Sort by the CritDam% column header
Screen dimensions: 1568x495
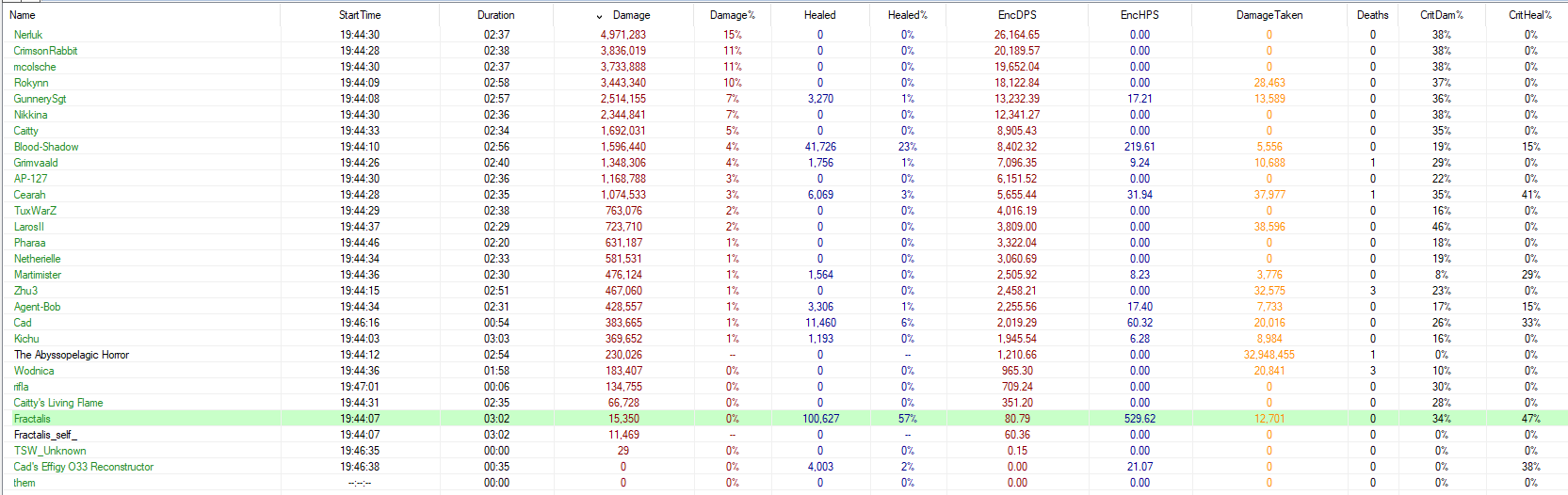[x=1441, y=15]
